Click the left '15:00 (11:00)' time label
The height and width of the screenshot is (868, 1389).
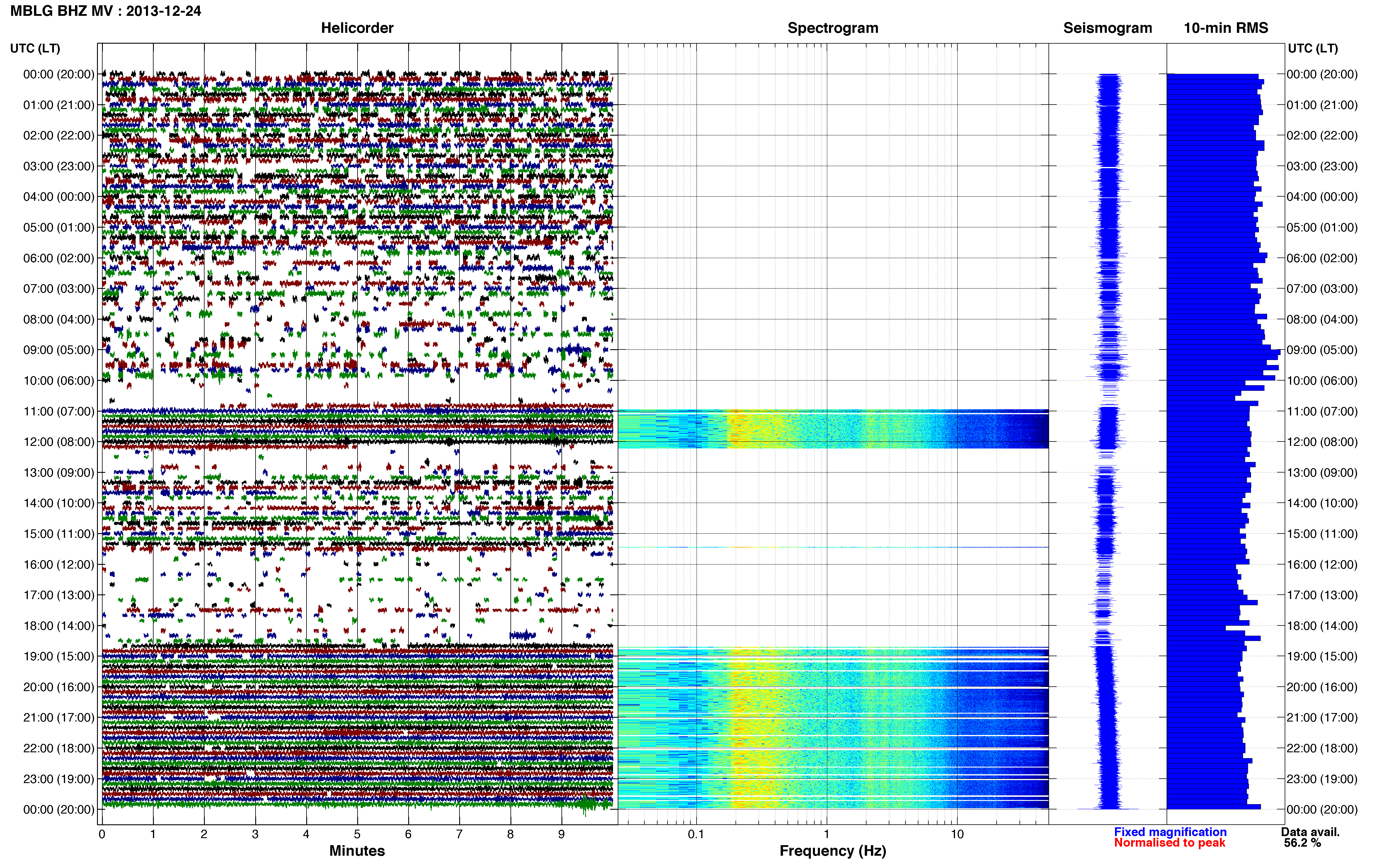pos(59,533)
